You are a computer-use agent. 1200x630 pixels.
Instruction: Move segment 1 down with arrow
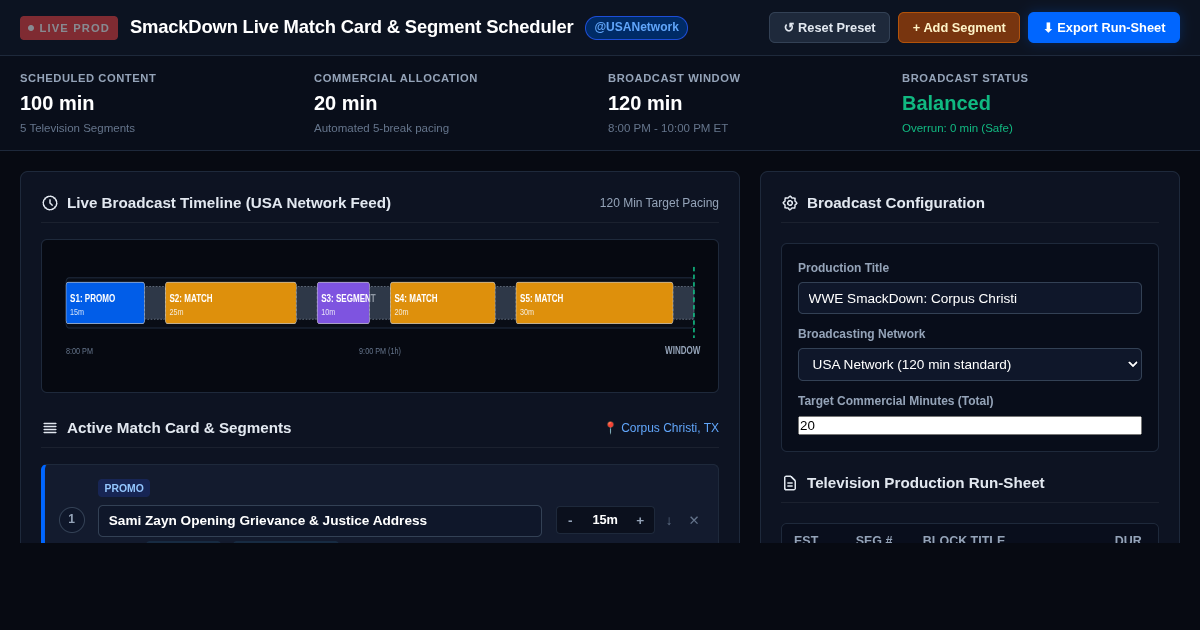(x=669, y=520)
